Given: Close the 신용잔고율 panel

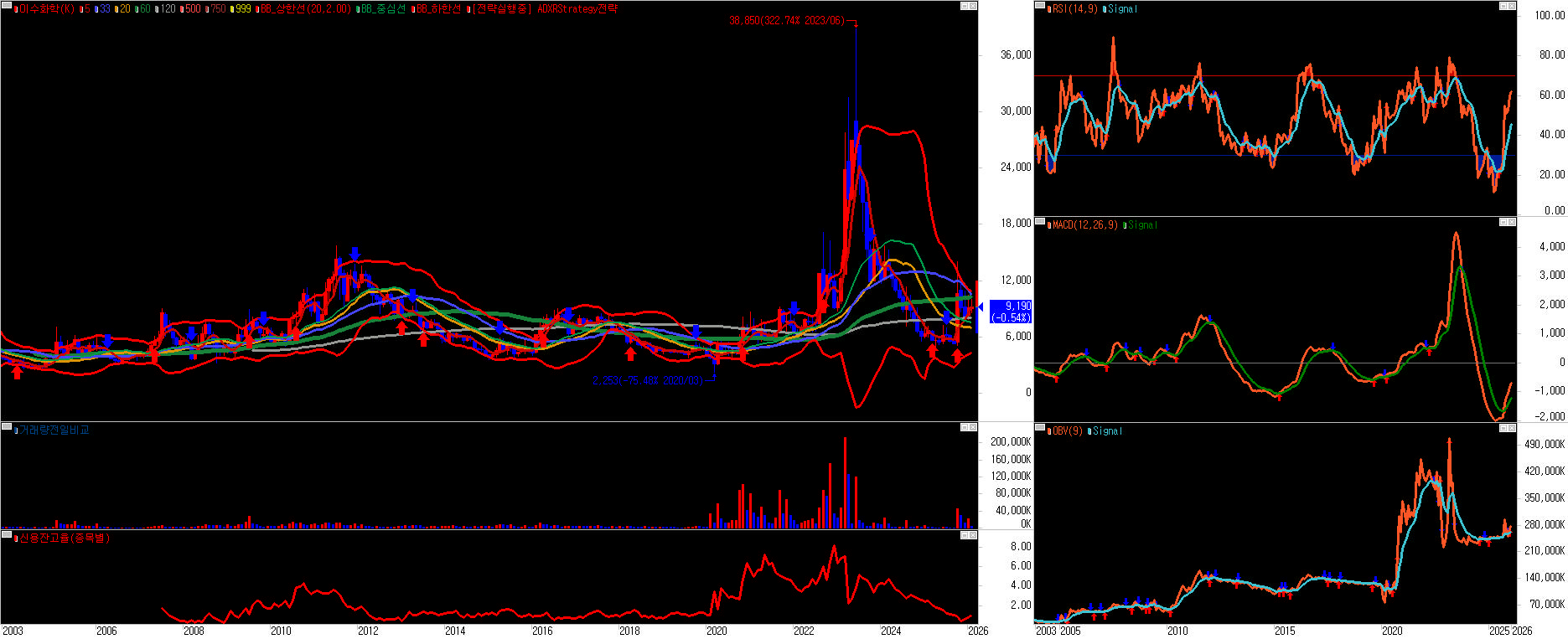Looking at the screenshot, I should tap(973, 534).
